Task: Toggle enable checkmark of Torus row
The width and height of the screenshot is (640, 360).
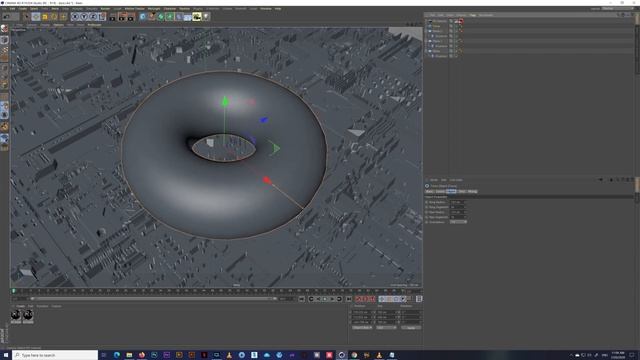Action: (x=456, y=26)
